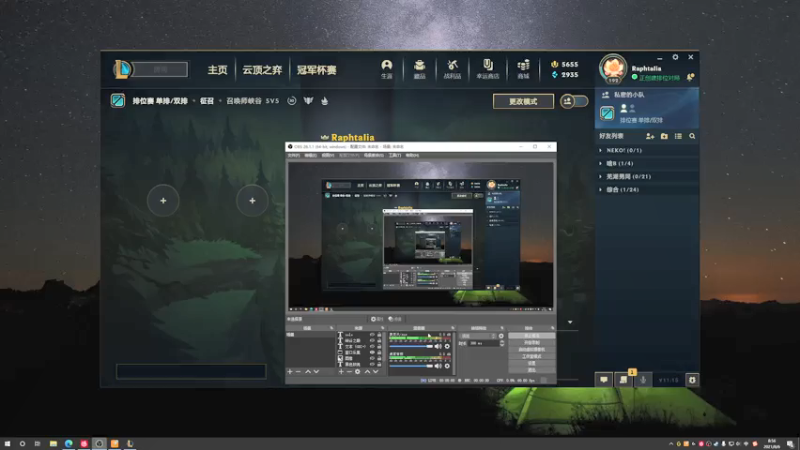800x450 pixels.
Task: Switch to the 冠军杯赛 tab
Action: [316, 70]
